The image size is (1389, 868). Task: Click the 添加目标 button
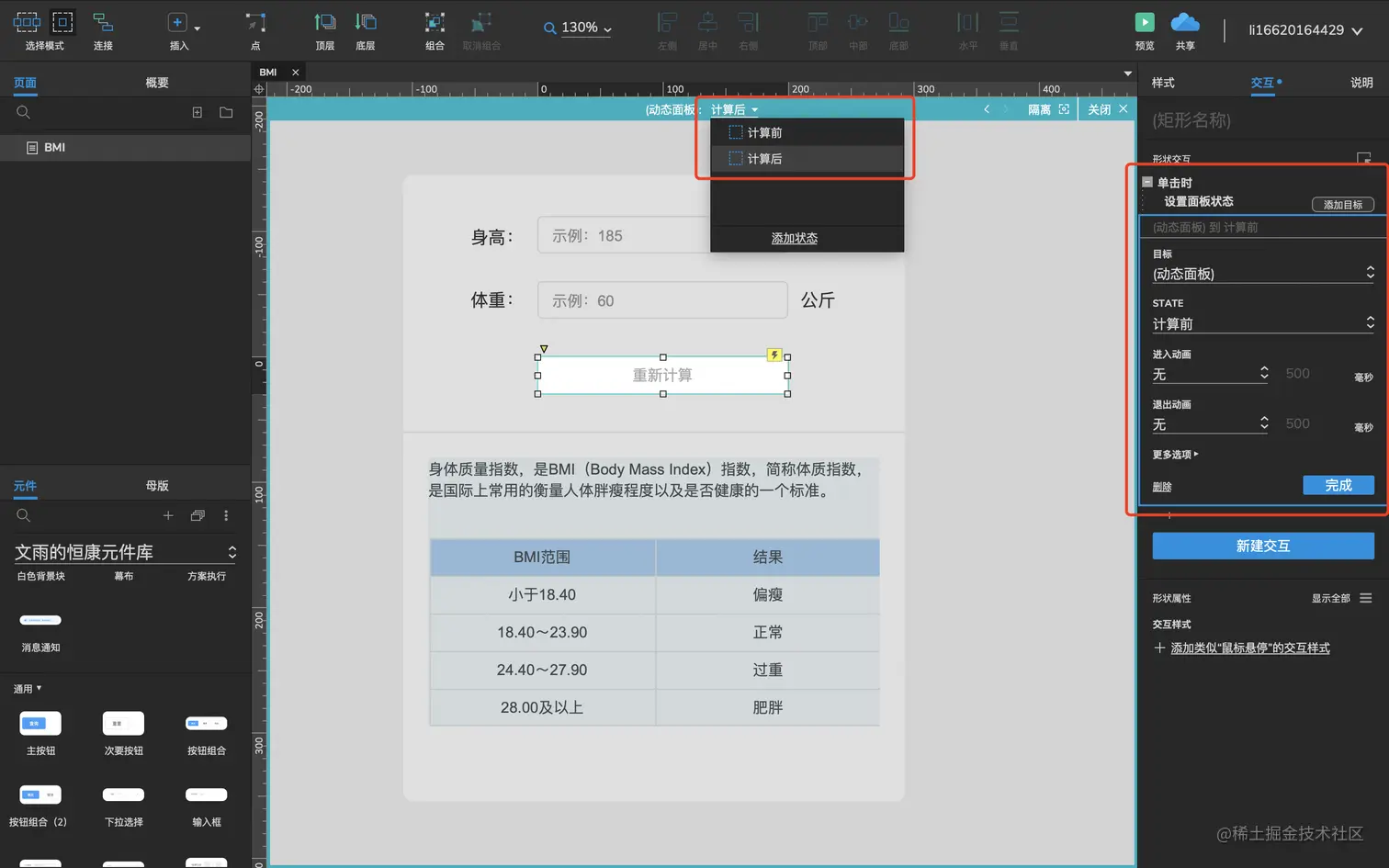1343,205
